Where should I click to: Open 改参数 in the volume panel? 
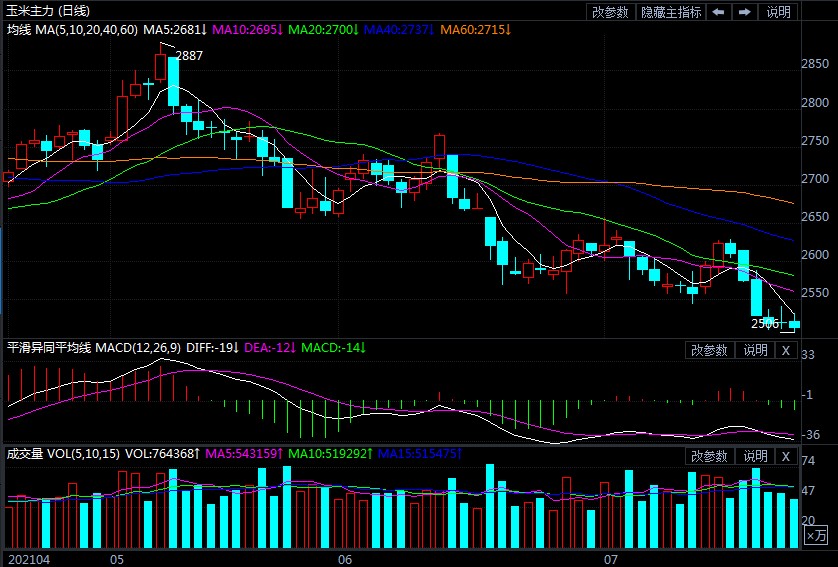coord(709,456)
